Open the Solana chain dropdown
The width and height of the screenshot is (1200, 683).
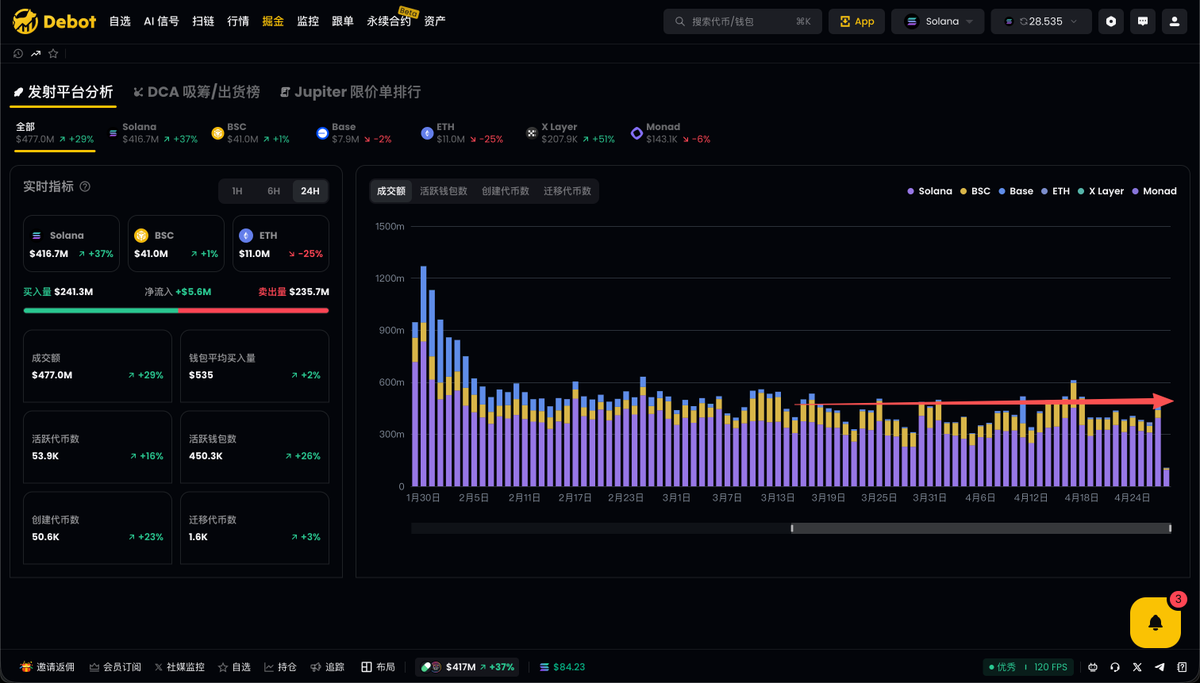click(938, 21)
